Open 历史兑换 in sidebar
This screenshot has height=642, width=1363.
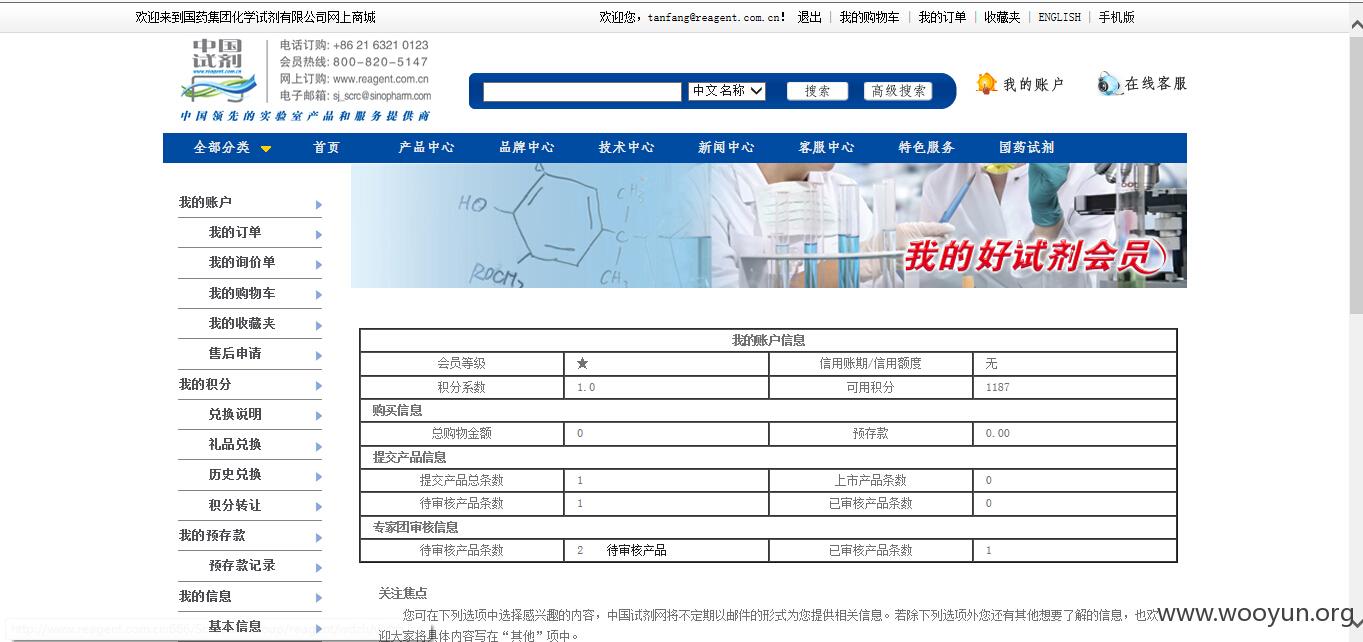click(x=235, y=474)
